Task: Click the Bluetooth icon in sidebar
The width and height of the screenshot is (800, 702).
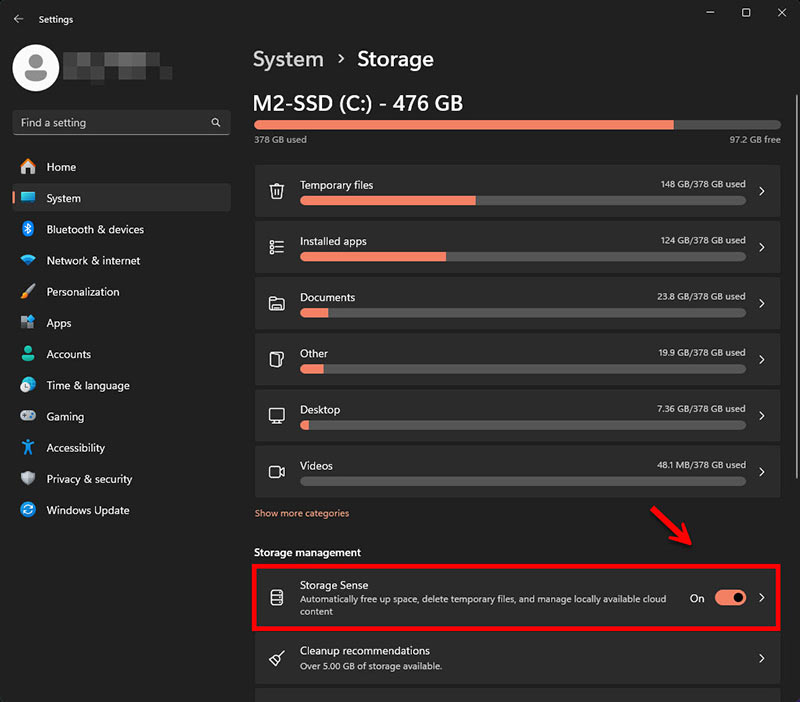Action: point(28,229)
